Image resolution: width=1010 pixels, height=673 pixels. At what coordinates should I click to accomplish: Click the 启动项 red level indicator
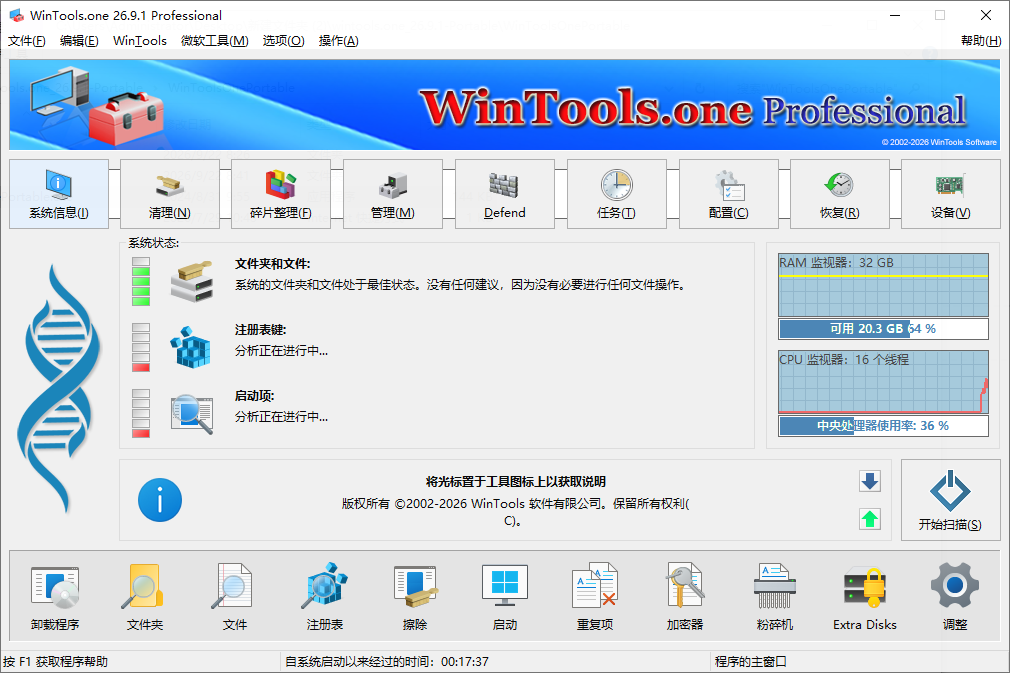141,414
